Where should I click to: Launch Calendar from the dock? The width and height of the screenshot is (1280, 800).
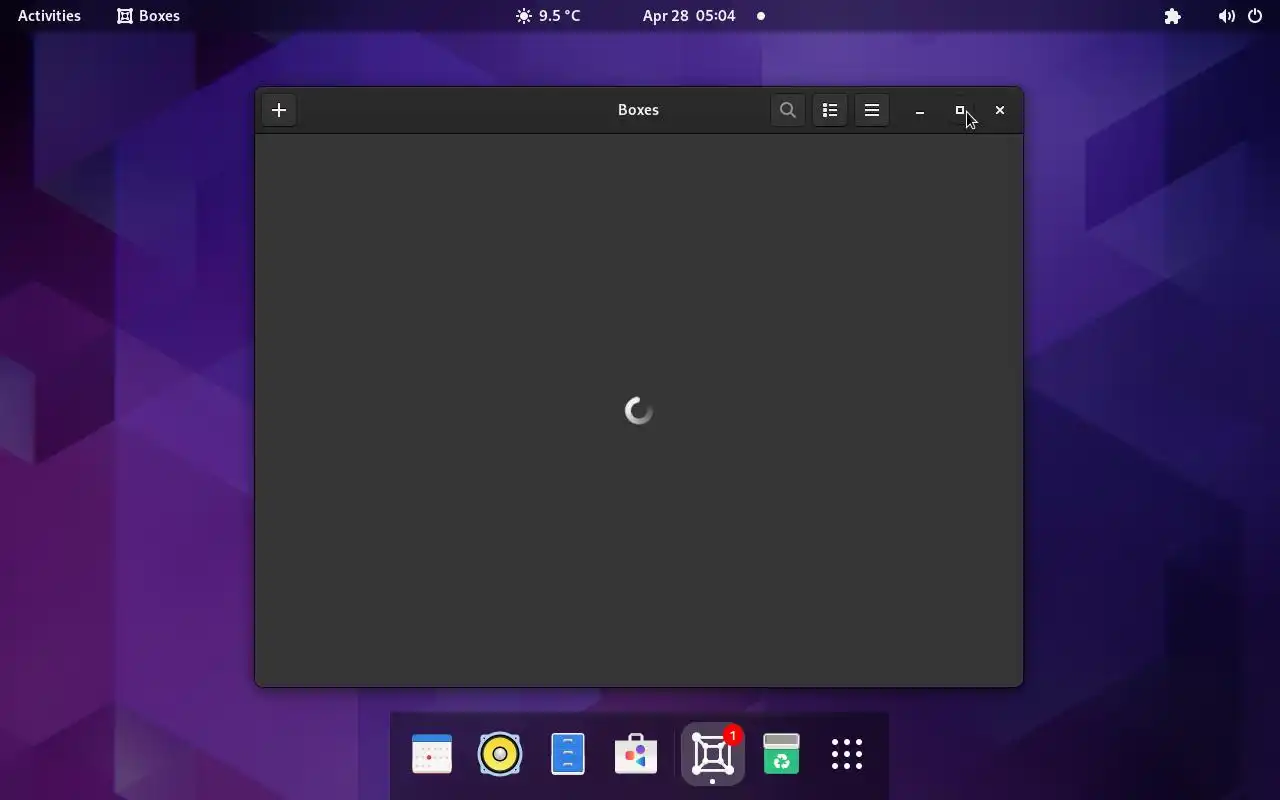pyautogui.click(x=432, y=754)
